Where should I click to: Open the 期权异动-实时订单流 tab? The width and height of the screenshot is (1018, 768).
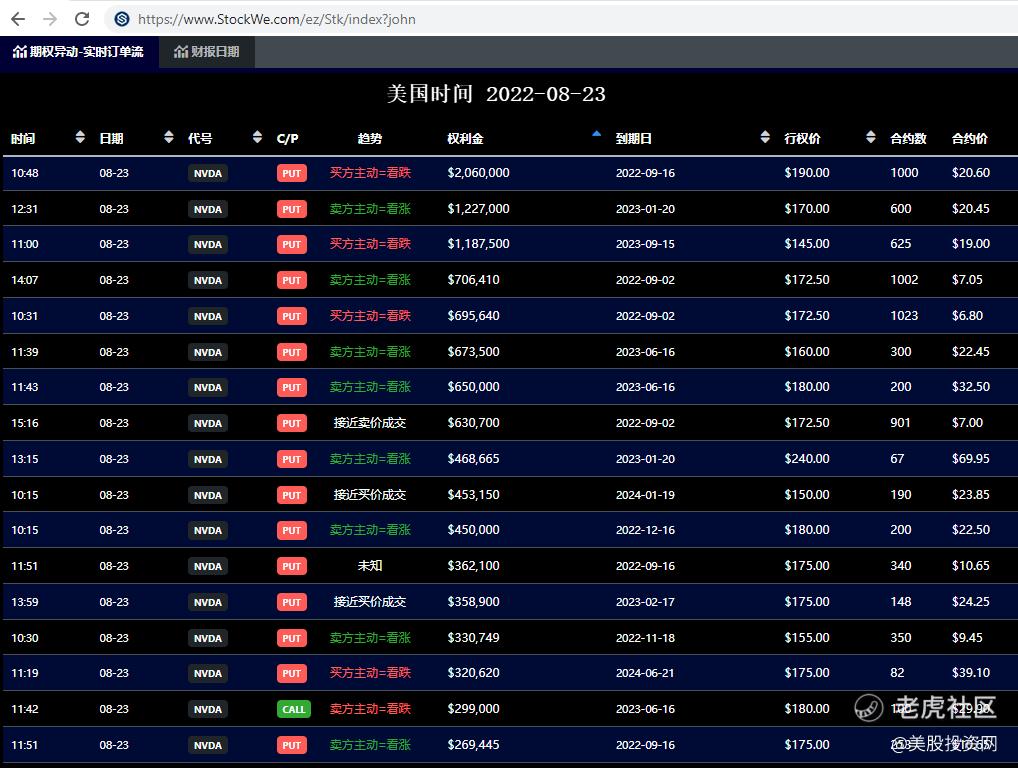(x=79, y=52)
